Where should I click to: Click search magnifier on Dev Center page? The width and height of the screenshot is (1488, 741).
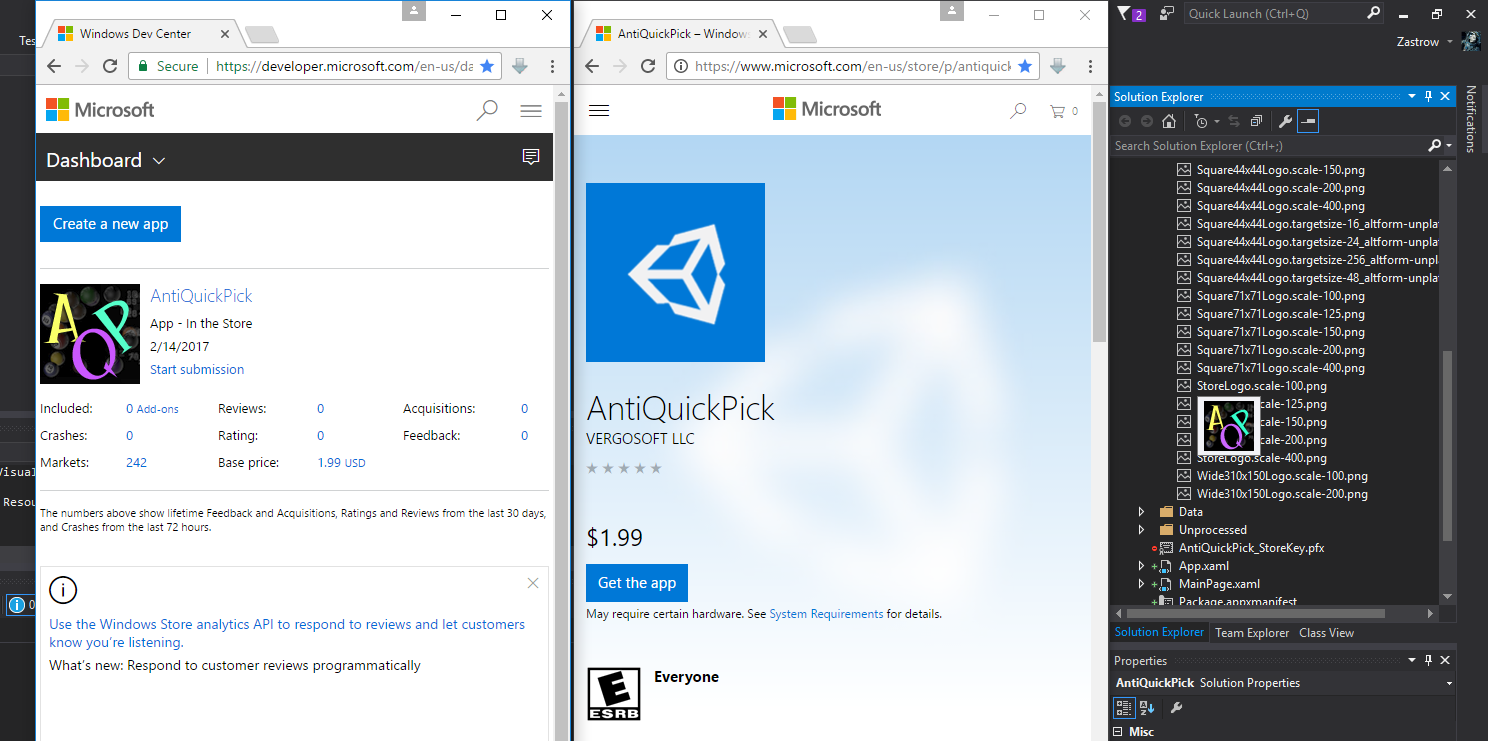click(487, 110)
